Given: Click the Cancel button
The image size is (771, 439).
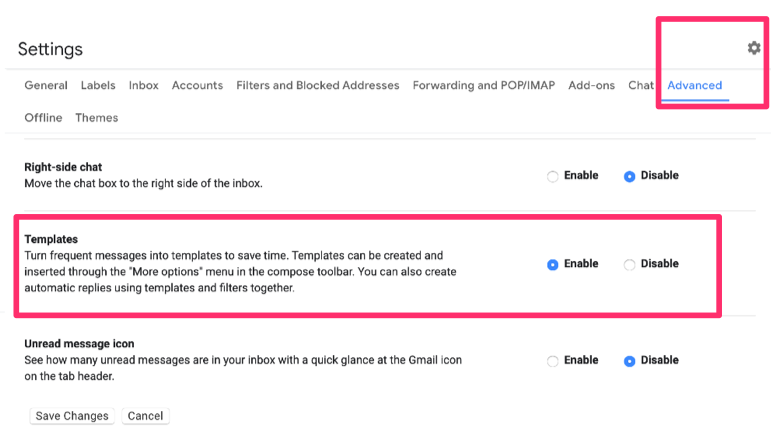Looking at the screenshot, I should (145, 416).
